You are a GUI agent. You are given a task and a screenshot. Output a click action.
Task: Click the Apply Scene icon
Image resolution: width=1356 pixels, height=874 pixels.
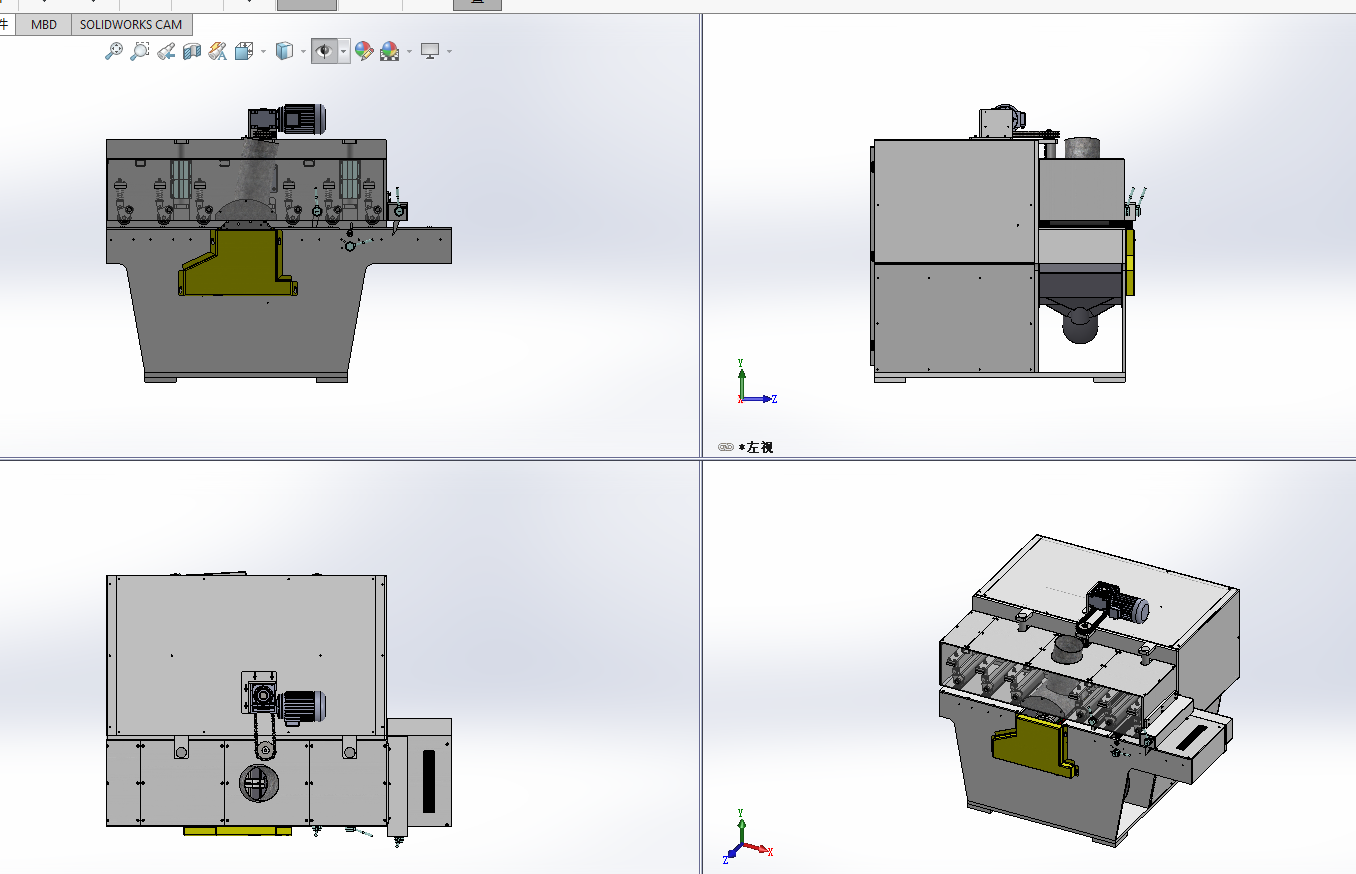(x=390, y=51)
